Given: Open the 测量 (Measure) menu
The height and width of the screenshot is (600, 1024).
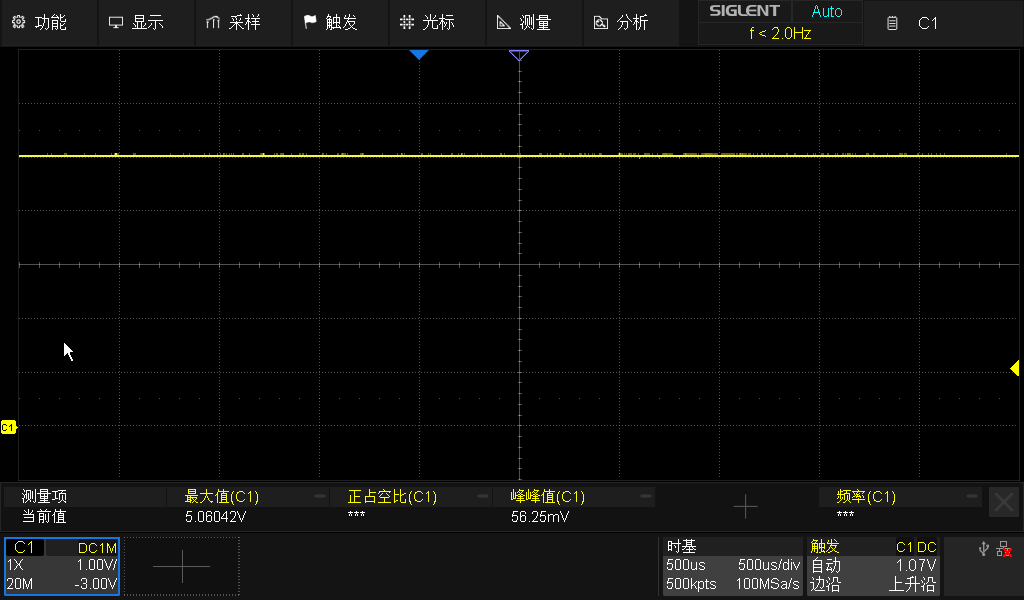Looking at the screenshot, I should coord(534,23).
